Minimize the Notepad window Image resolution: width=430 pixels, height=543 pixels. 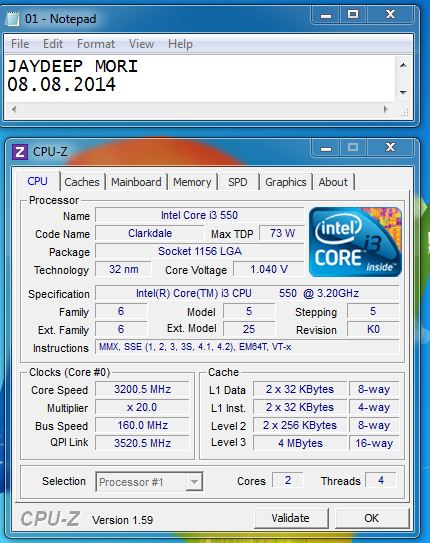(326, 15)
